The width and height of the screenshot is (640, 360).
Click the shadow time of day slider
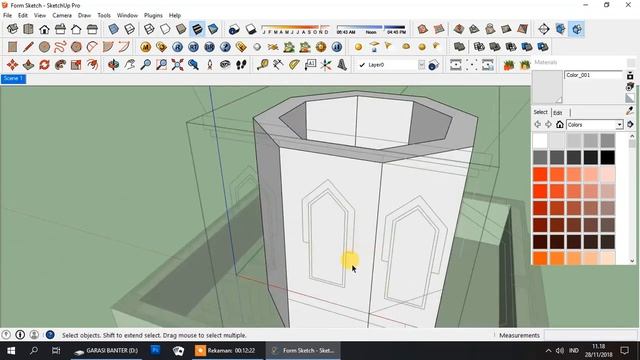pyautogui.click(x=371, y=29)
